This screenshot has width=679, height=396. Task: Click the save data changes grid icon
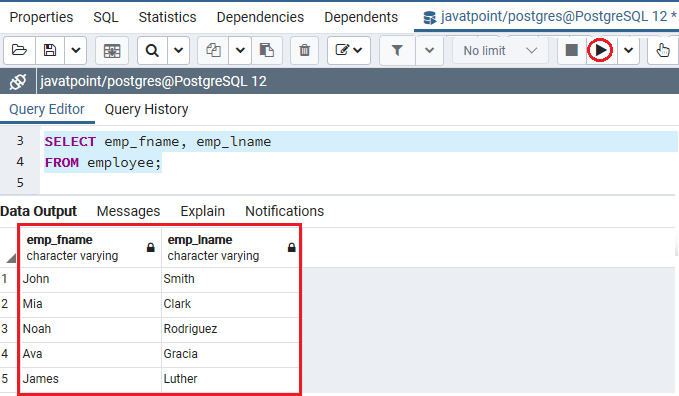point(112,51)
